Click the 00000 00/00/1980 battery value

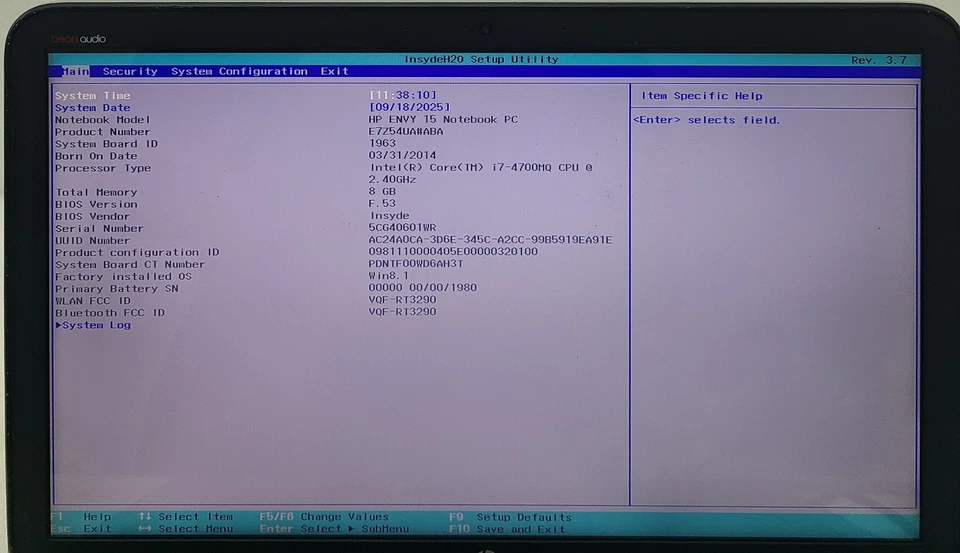[x=422, y=287]
